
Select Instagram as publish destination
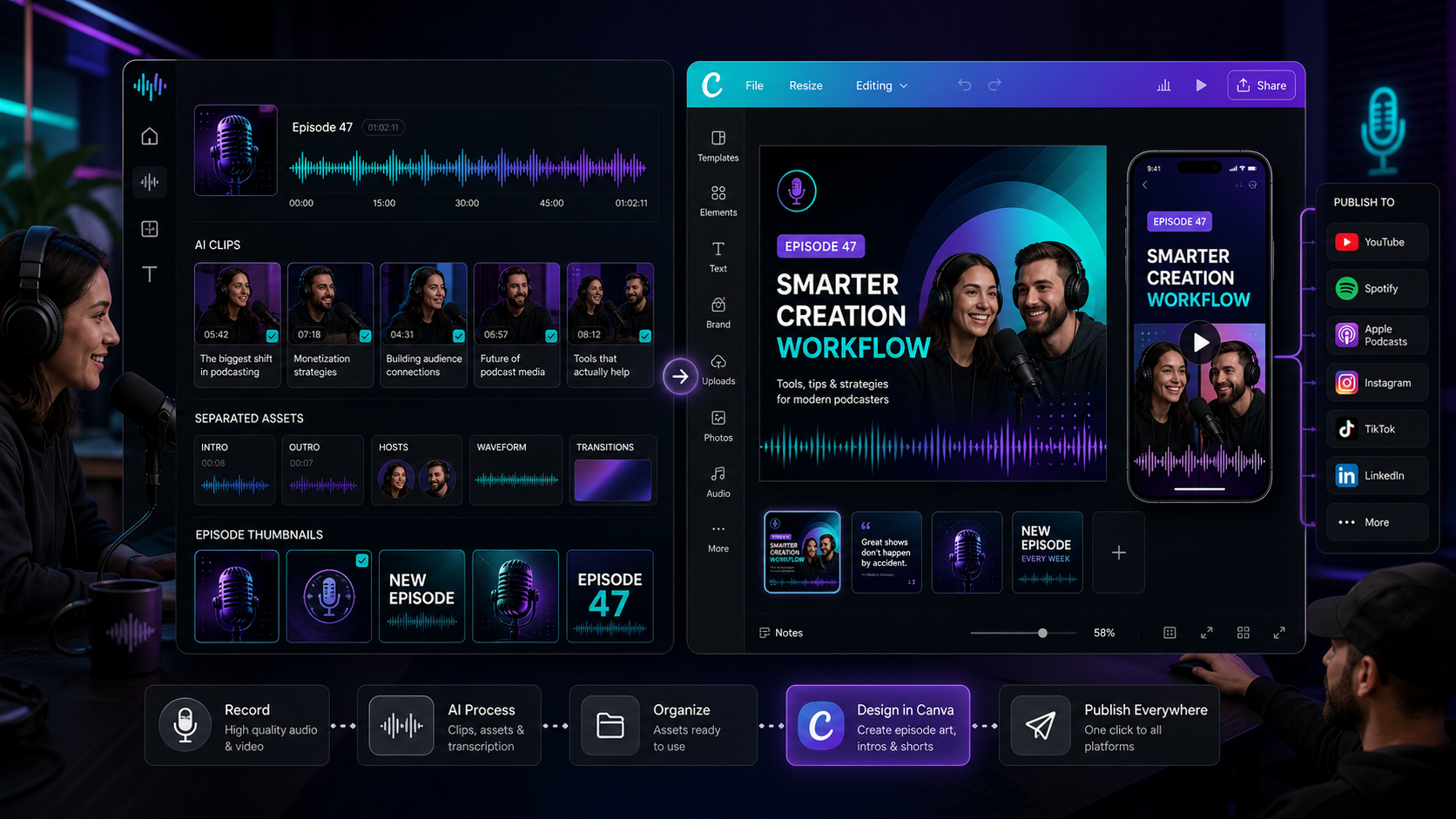pyautogui.click(x=1378, y=382)
